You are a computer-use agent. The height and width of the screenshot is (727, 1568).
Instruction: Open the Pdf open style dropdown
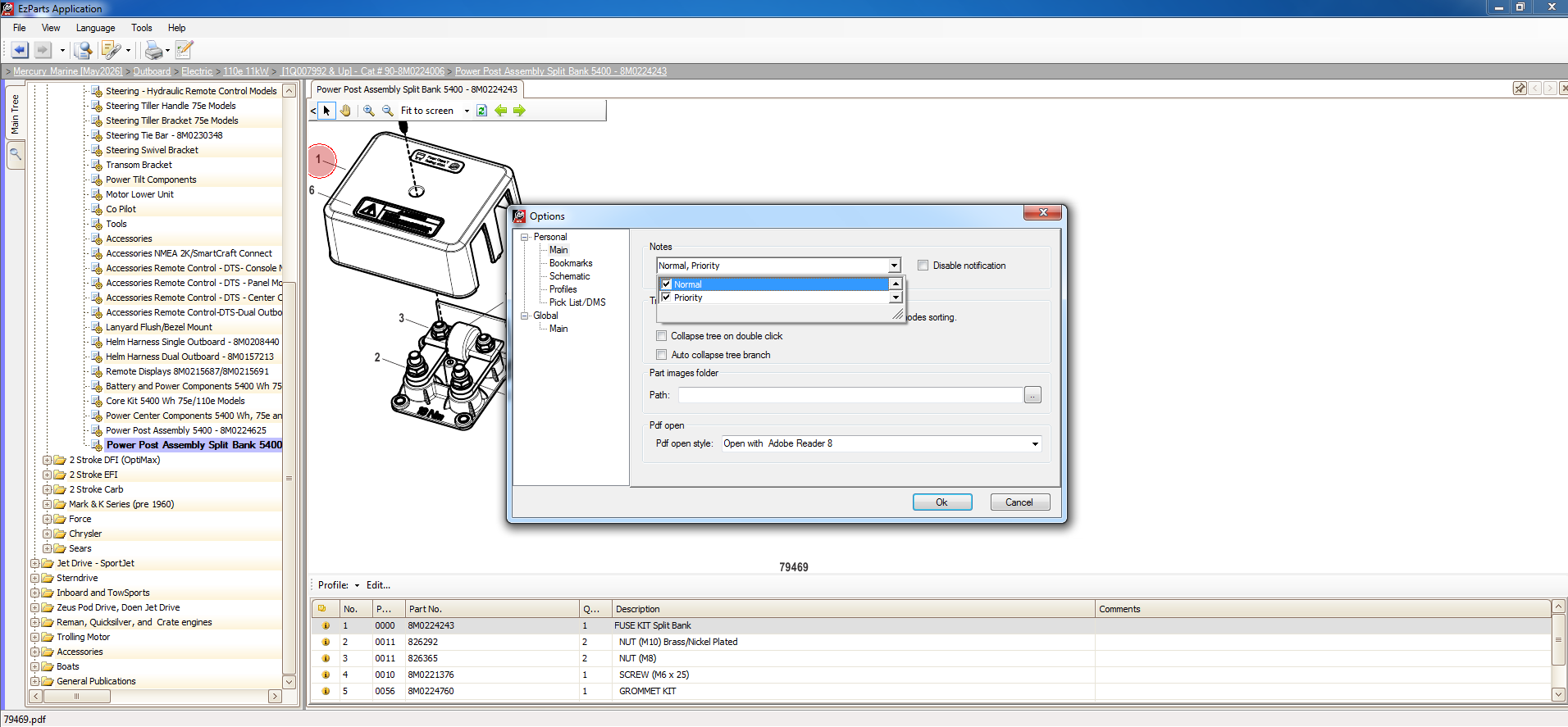click(x=1035, y=443)
